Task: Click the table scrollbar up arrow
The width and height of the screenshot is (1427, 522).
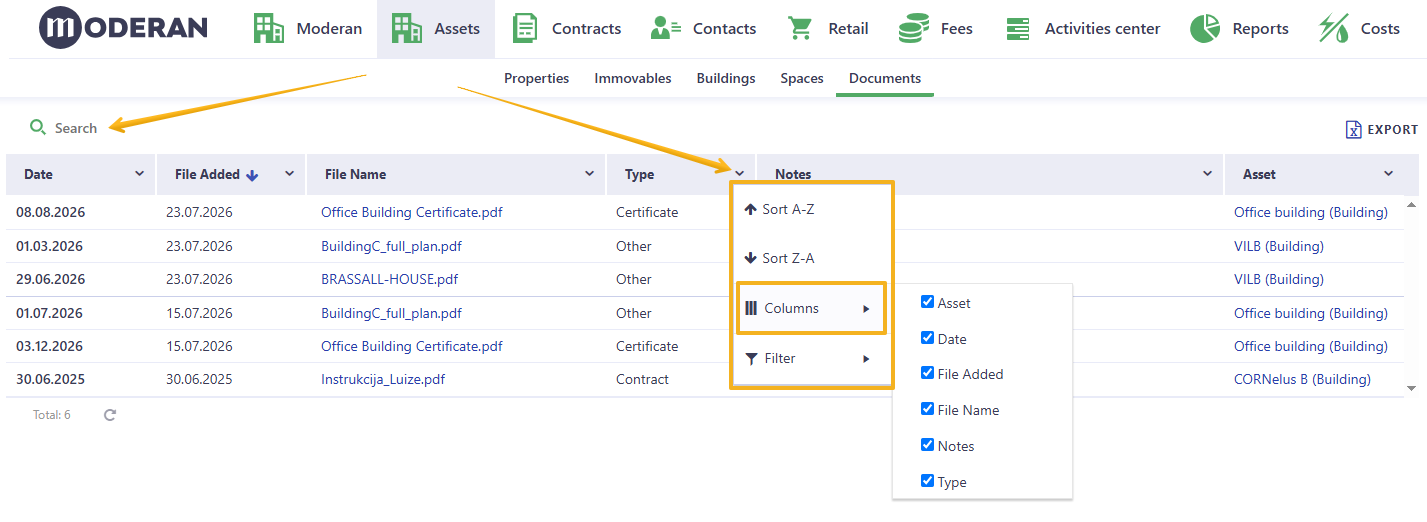Action: [x=1412, y=205]
